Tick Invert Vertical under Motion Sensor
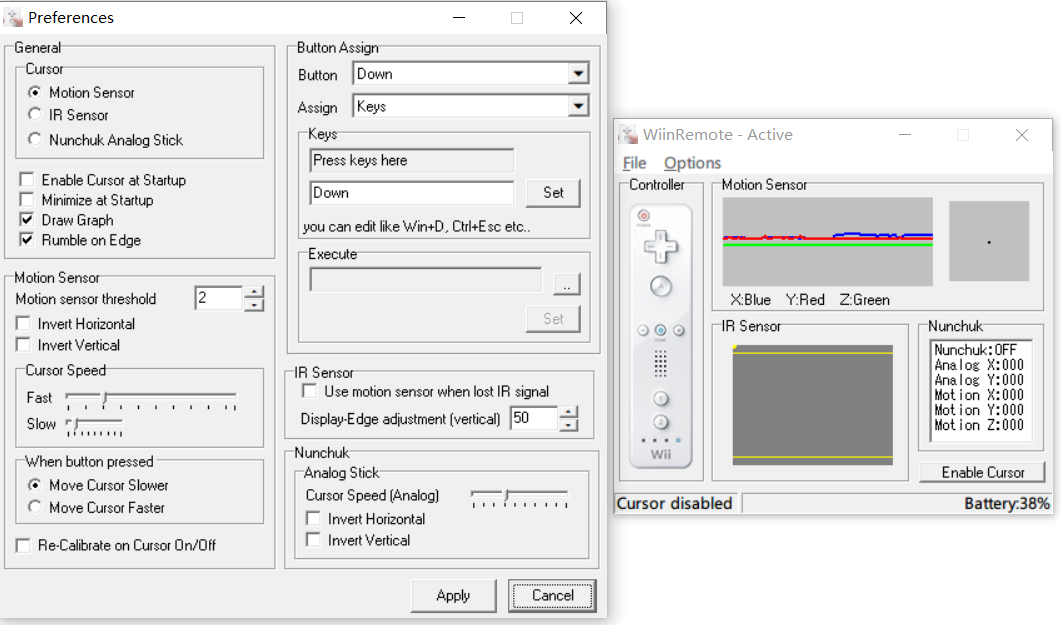 (24, 344)
